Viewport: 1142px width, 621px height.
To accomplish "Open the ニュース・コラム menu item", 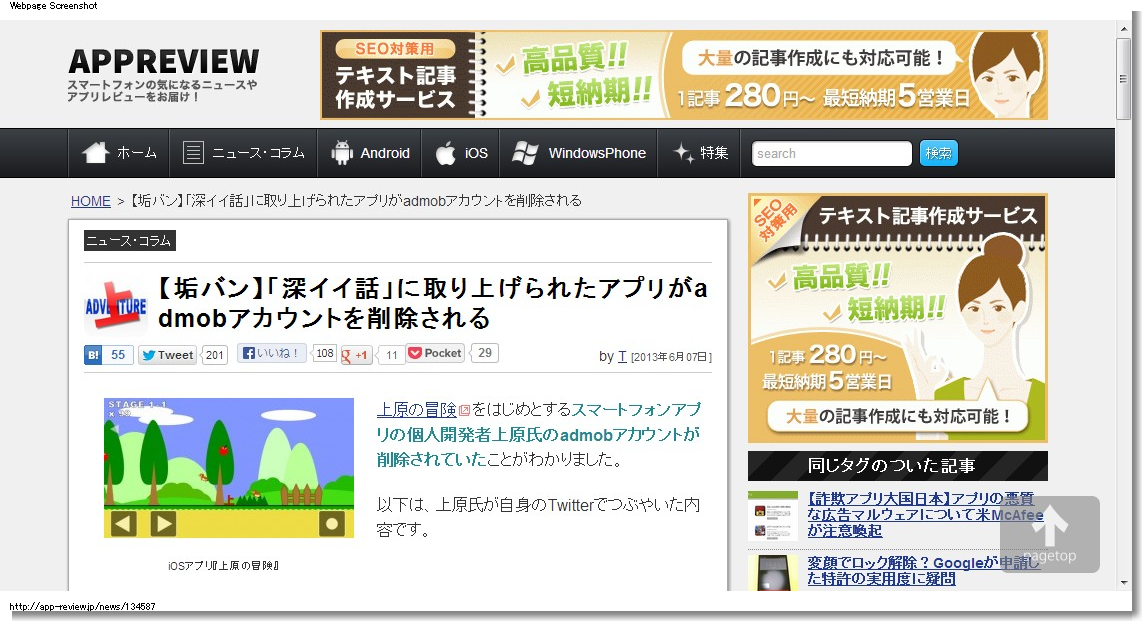I will click(243, 153).
